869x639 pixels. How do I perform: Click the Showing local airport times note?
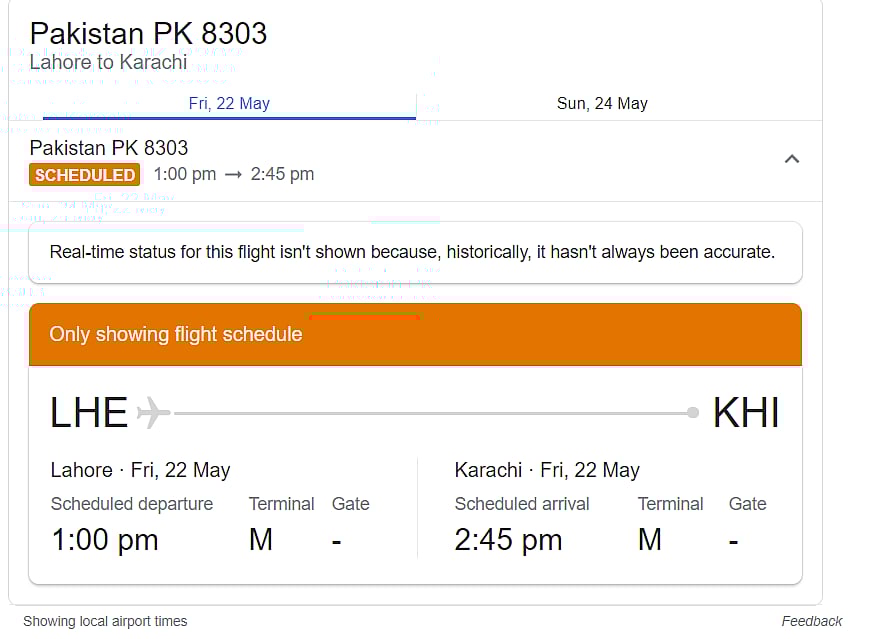[105, 621]
